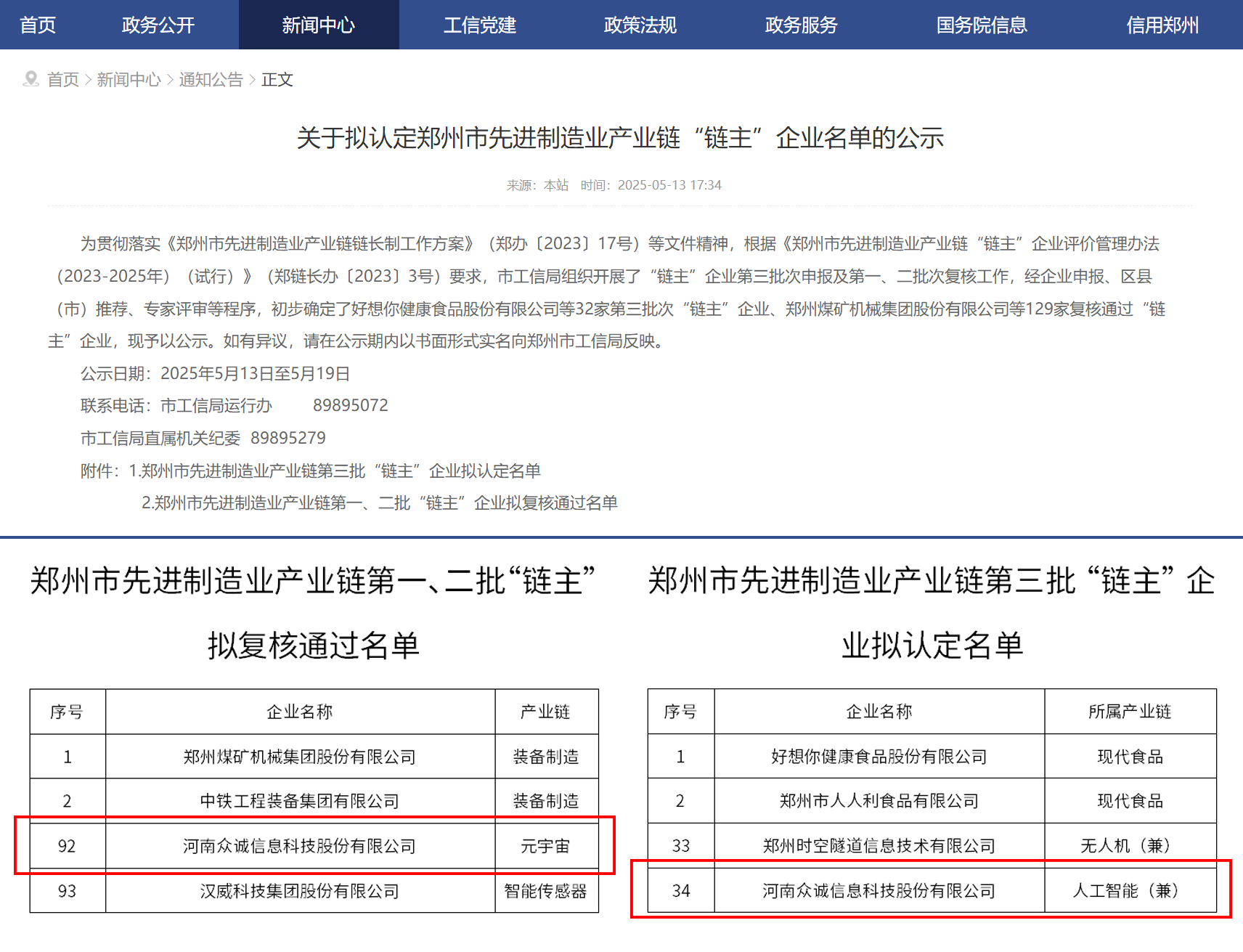Click the 元宇宙 industry chain cell
Viewport: 1243px width, 952px height.
click(x=546, y=846)
